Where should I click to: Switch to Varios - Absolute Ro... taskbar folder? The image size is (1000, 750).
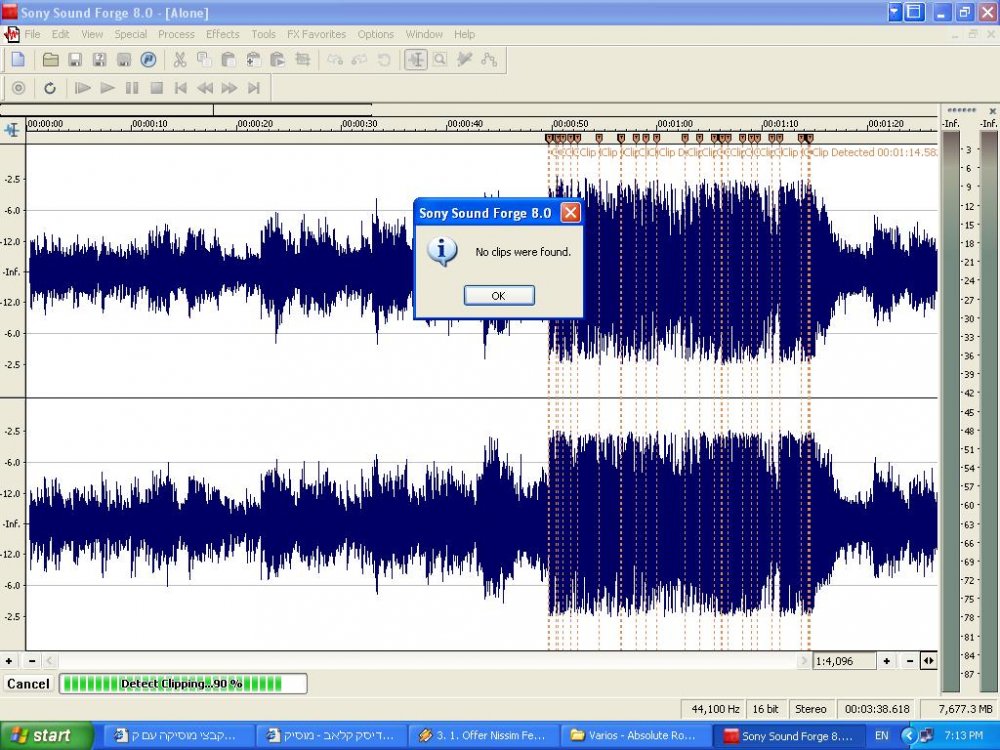click(x=633, y=735)
